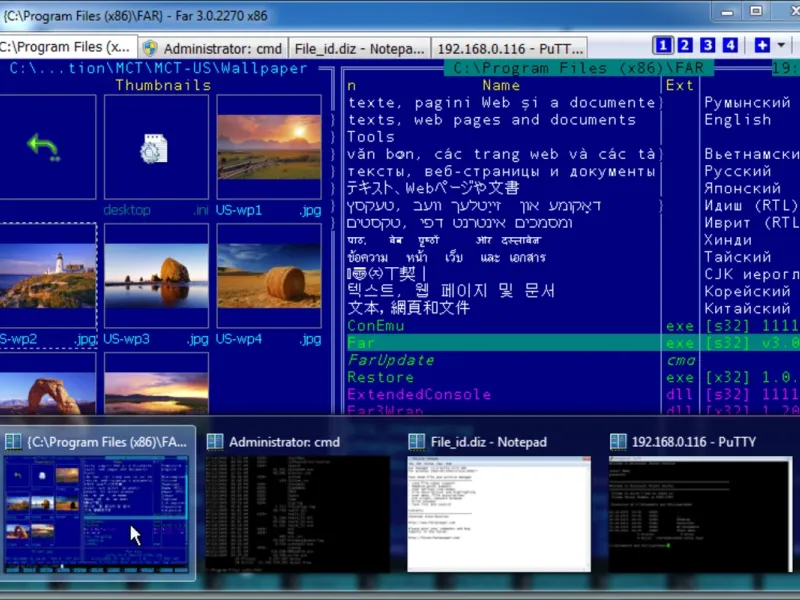
Task: Click the Thumbnails panel title
Action: (163, 85)
